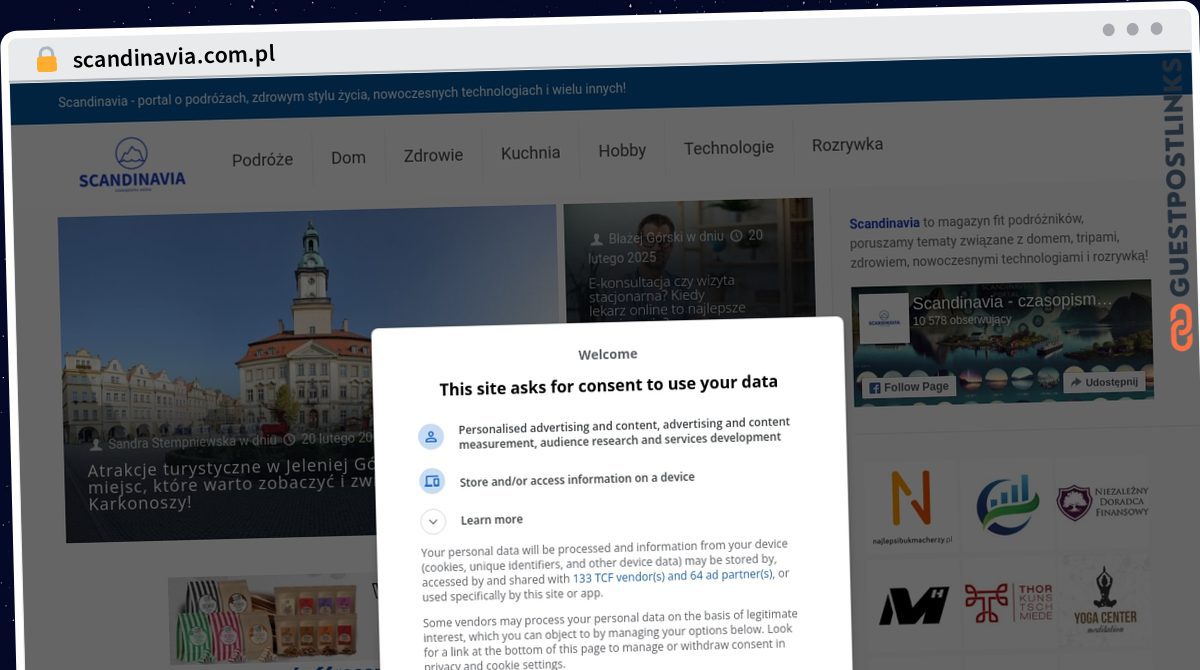Click the Scandinavia bold link in sidebar
The image size is (1200, 670).
pyautogui.click(x=884, y=223)
